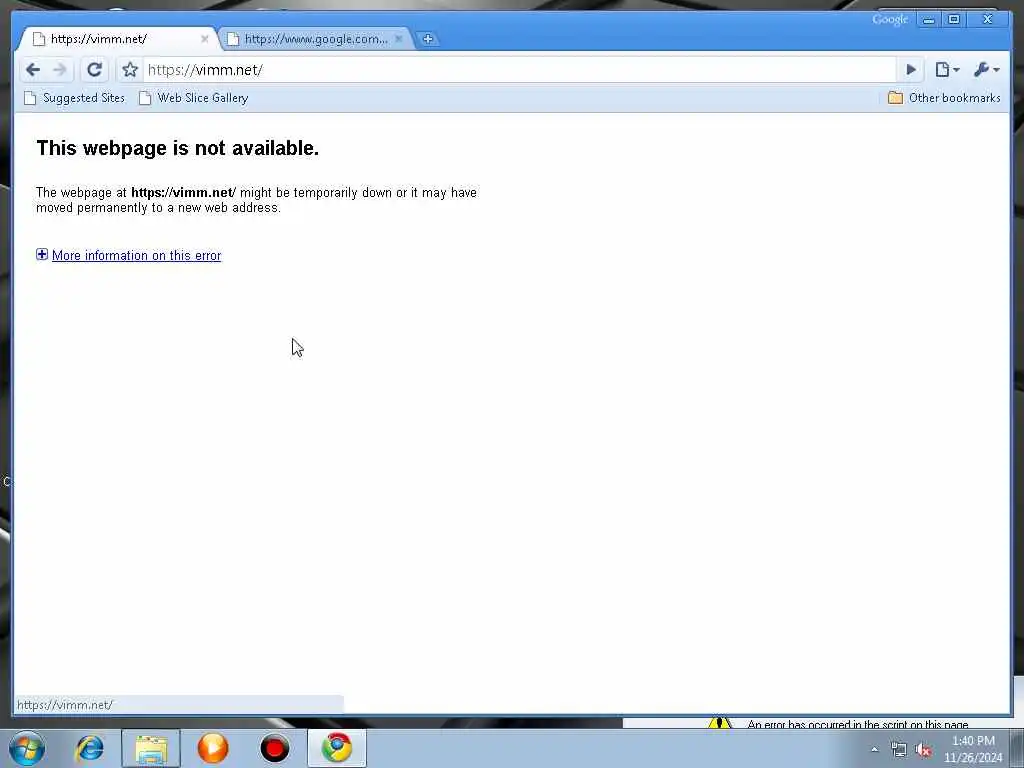Click the bold https://vimm.net/ text in message
The width and height of the screenshot is (1024, 768).
point(184,193)
